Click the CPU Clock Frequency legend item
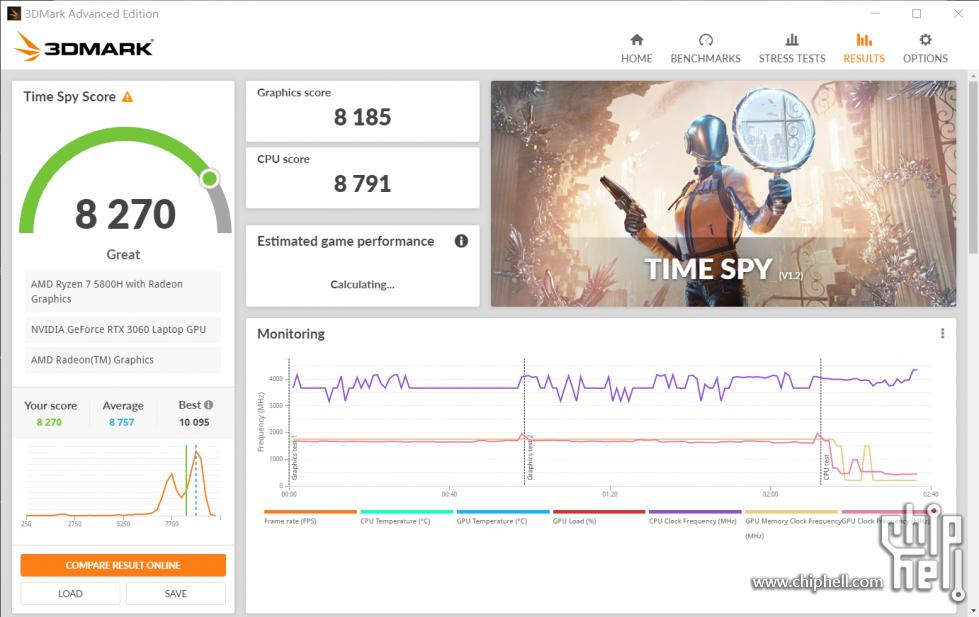 (694, 518)
